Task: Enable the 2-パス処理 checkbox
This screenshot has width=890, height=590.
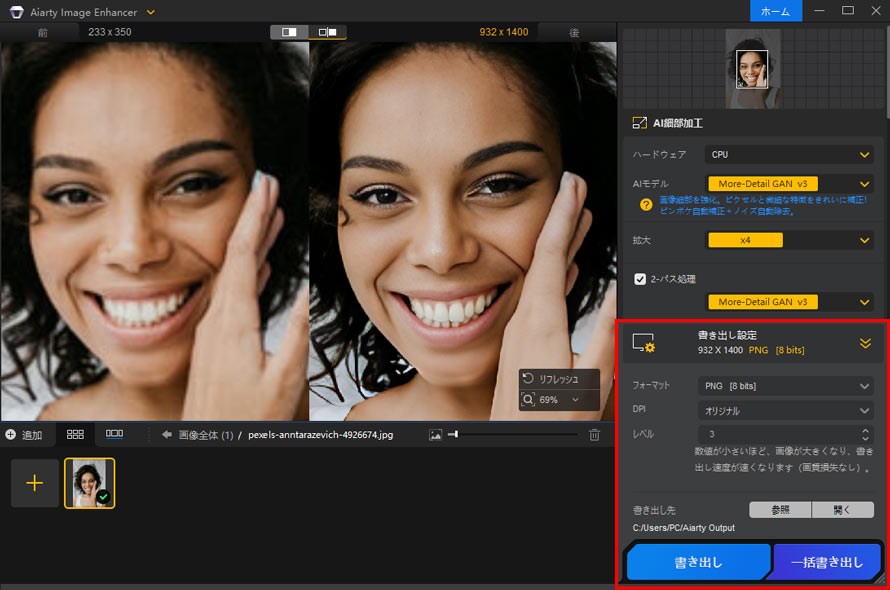Action: [640, 279]
